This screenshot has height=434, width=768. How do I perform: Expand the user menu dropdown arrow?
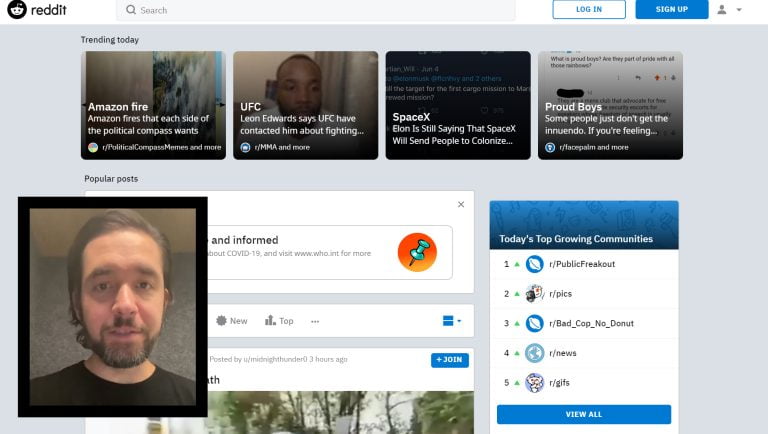coord(739,10)
